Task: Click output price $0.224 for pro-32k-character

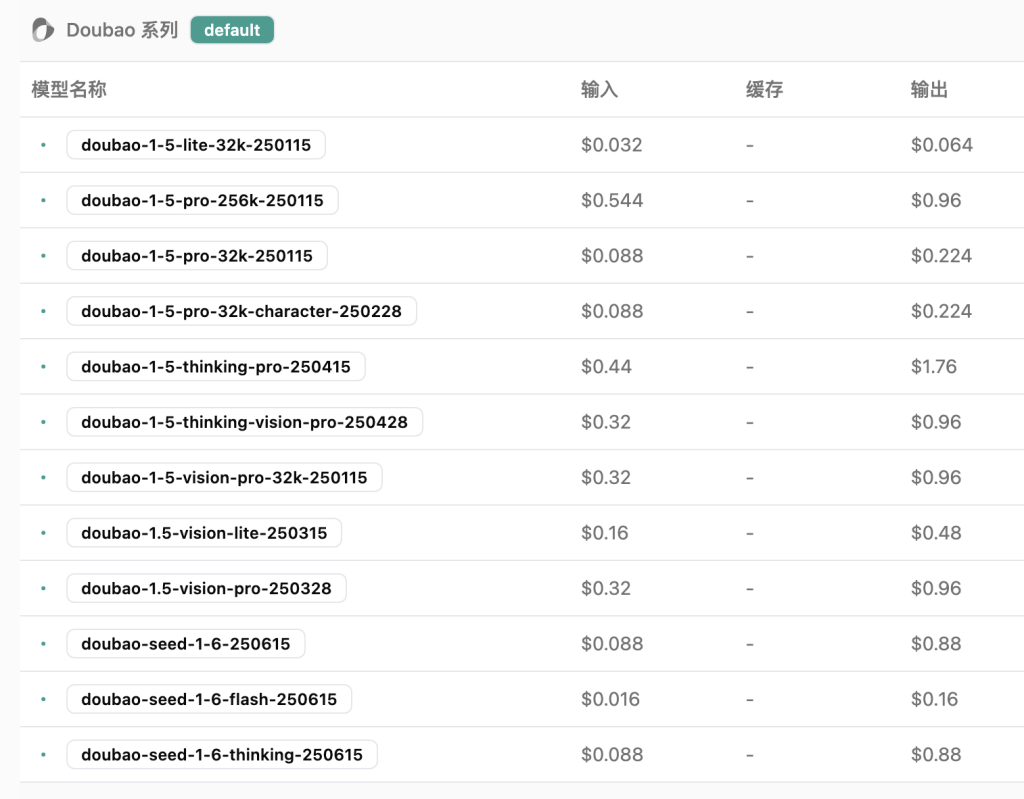Action: [x=941, y=312]
